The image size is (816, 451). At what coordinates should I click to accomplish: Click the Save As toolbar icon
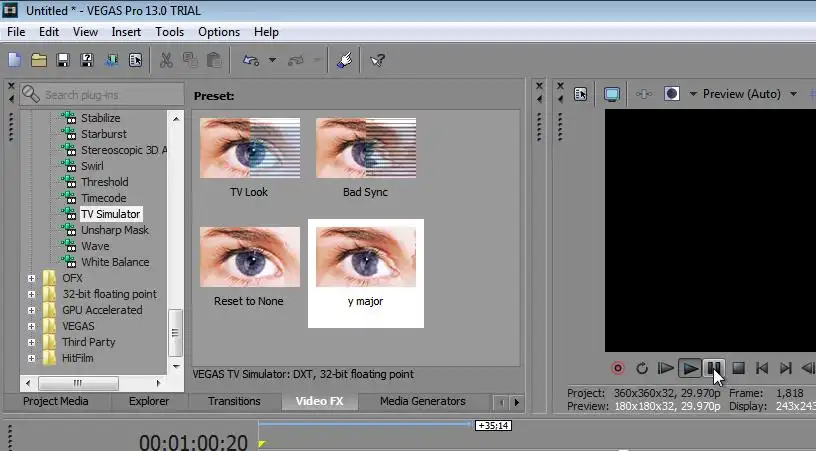click(87, 60)
